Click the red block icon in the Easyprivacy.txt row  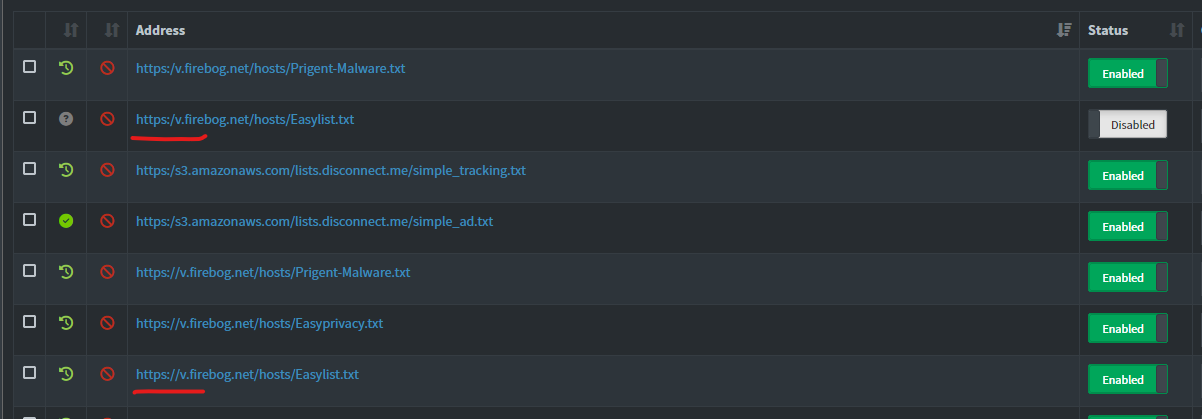tap(107, 323)
